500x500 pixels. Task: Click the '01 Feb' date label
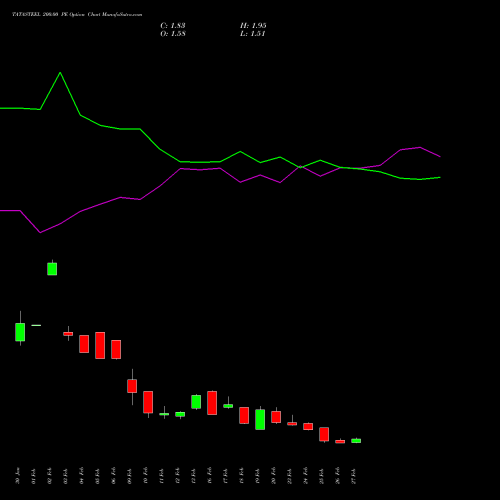tap(34, 476)
